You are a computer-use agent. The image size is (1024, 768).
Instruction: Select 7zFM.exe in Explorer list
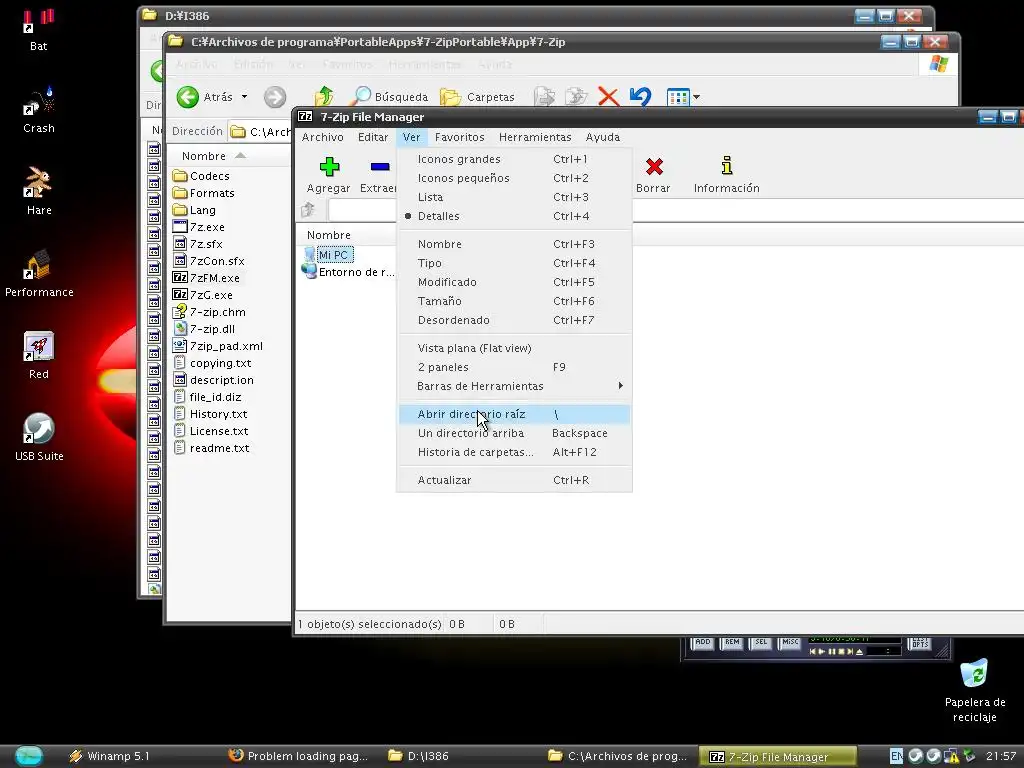point(206,278)
